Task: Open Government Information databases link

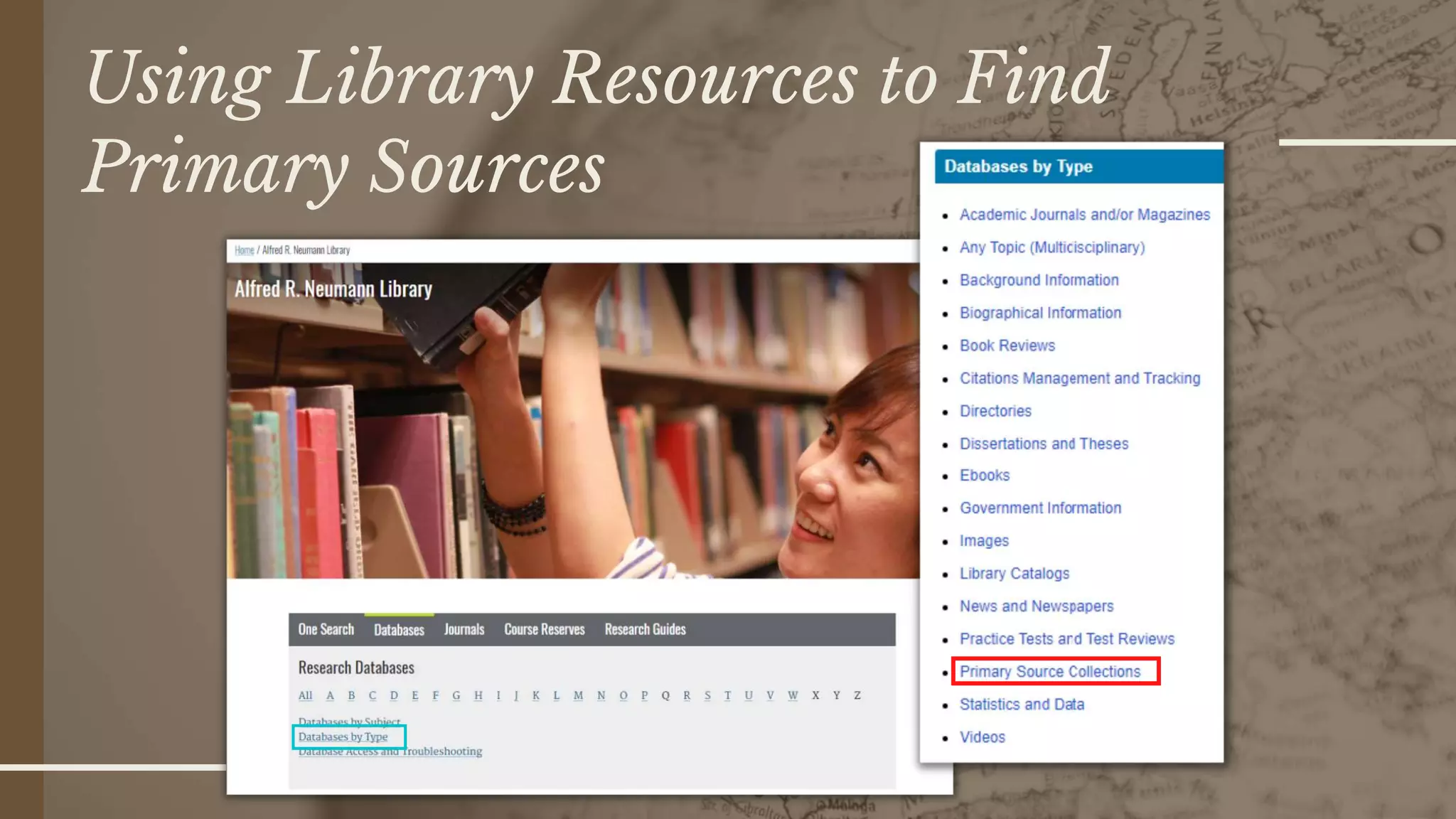Action: (x=1040, y=508)
